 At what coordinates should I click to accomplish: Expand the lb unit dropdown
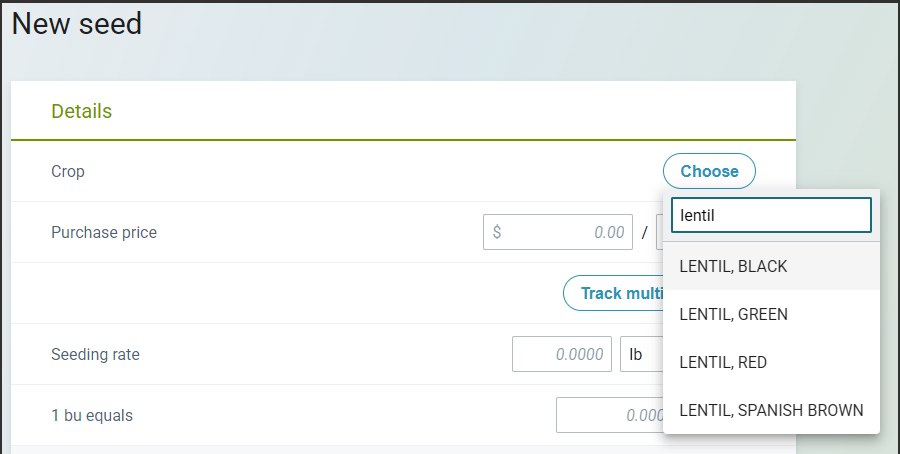(642, 354)
